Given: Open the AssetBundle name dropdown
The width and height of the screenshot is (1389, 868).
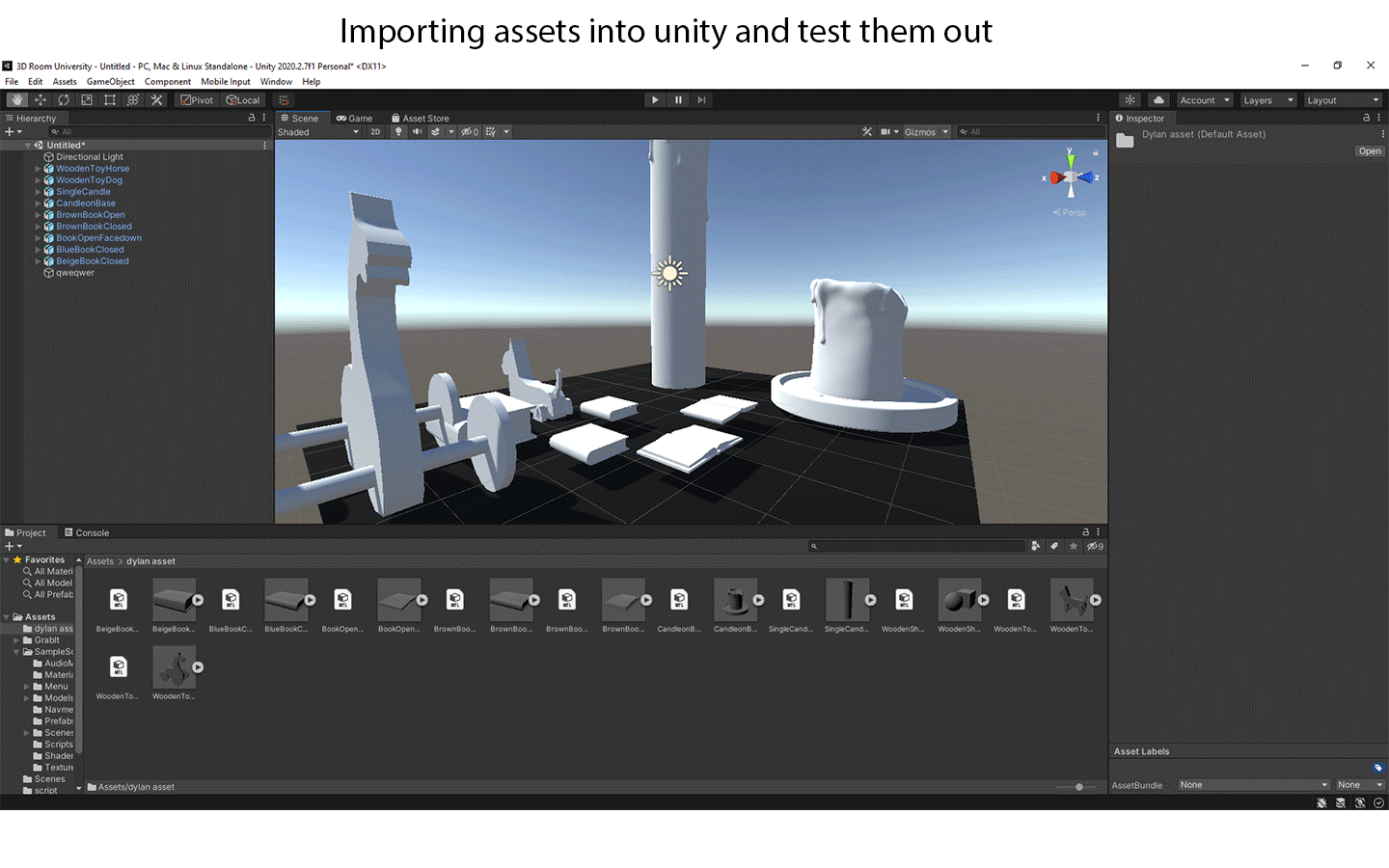Looking at the screenshot, I should coord(1254,785).
